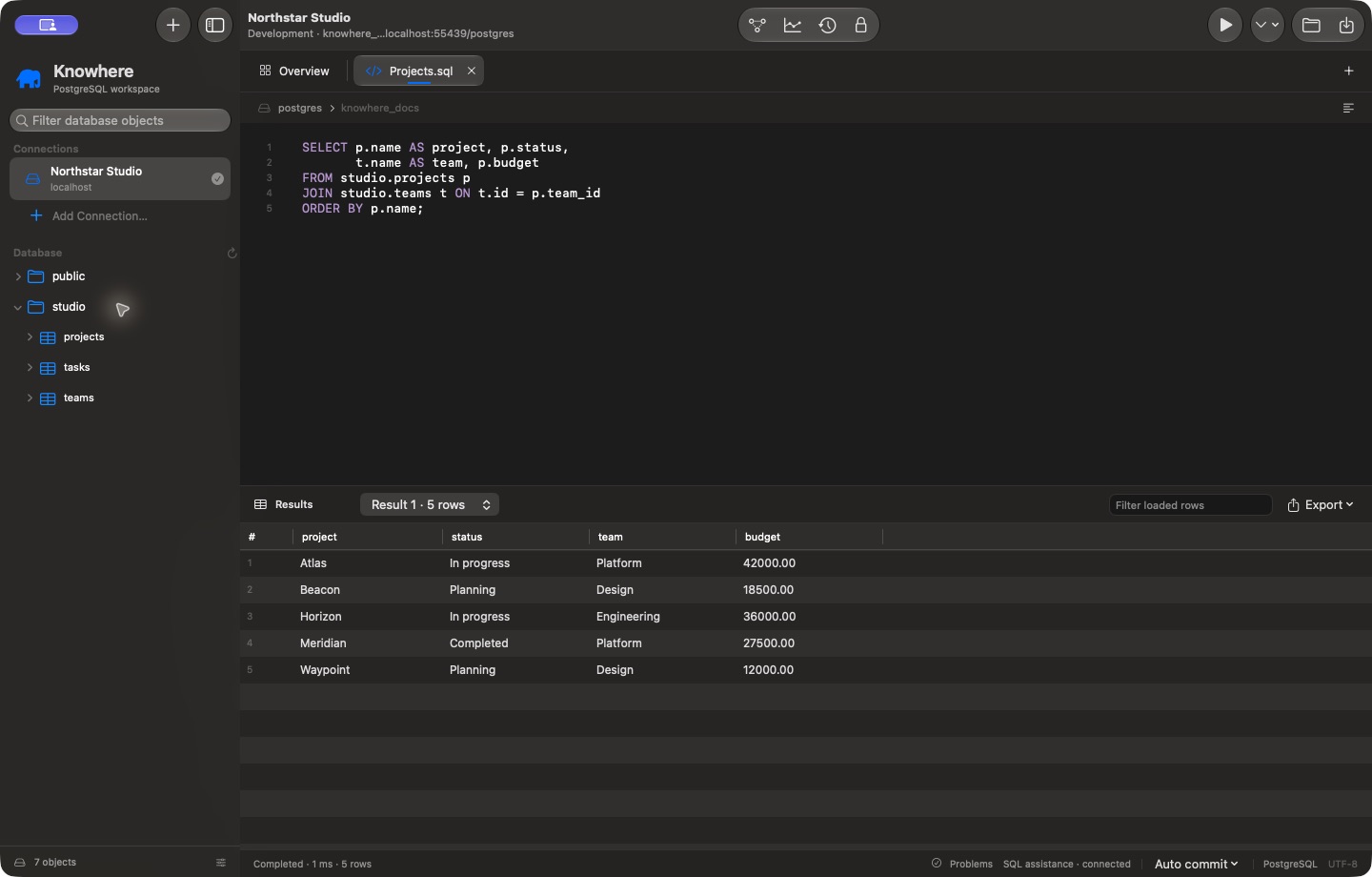Open the query history clock icon
The height and width of the screenshot is (877, 1372).
tap(827, 26)
